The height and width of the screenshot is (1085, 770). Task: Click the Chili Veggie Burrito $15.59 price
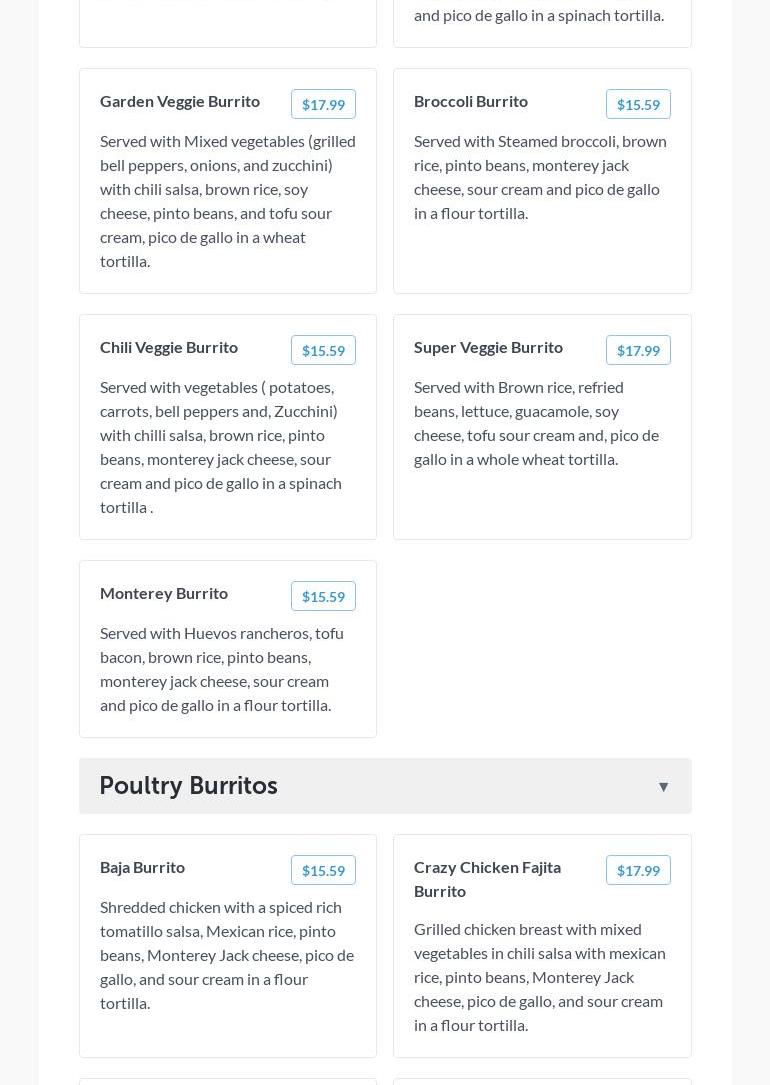323,350
